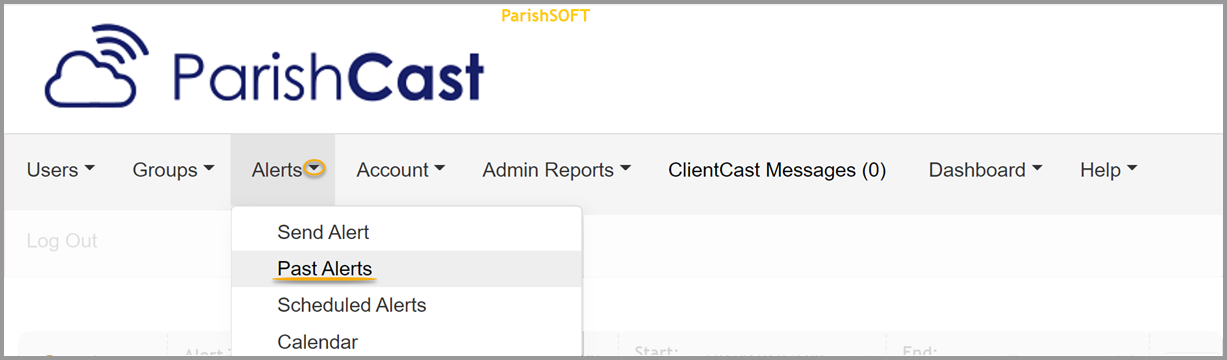Click the Log Out link
The width and height of the screenshot is (1227, 360).
[x=62, y=241]
